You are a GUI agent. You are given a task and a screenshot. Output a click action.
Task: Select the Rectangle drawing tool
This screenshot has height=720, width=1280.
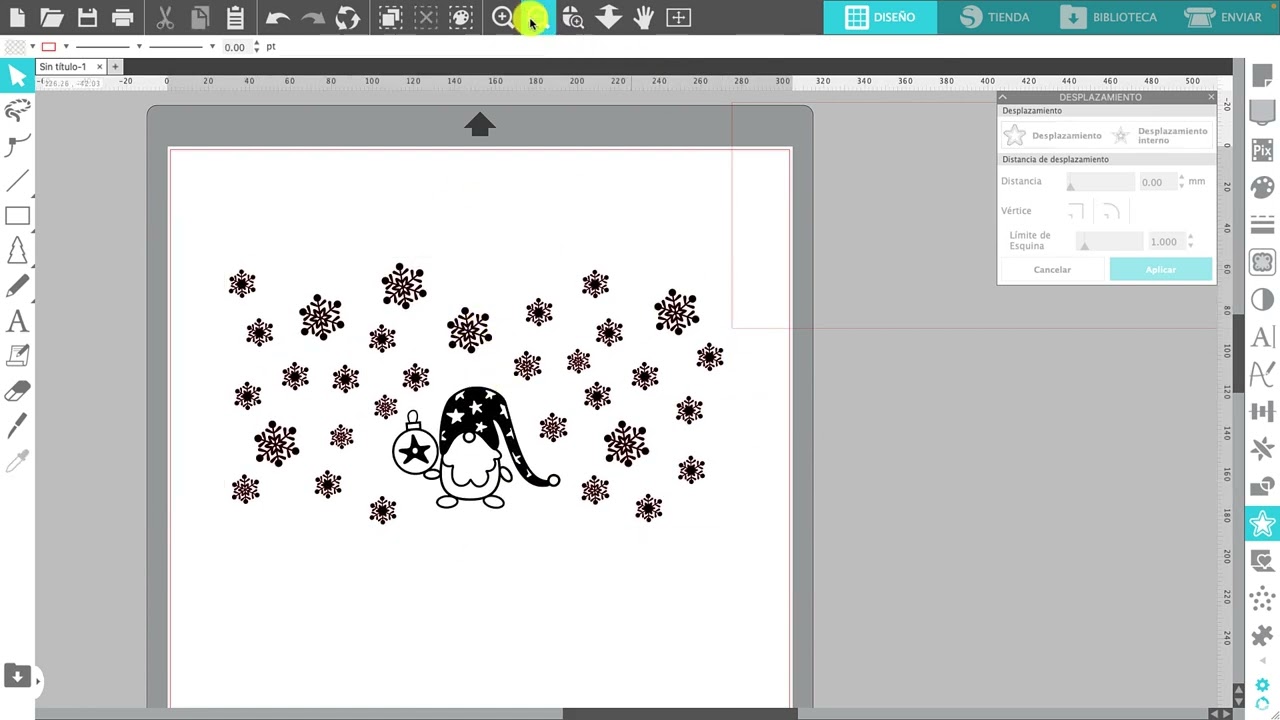17,216
